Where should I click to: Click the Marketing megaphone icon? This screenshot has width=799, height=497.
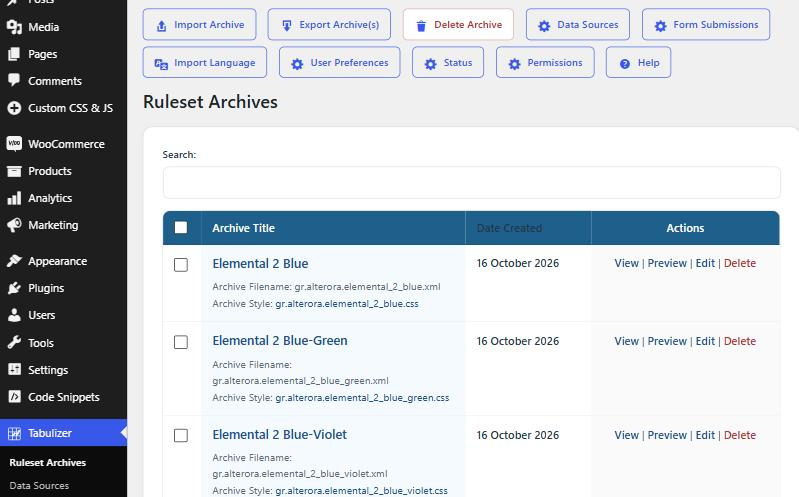(14, 225)
